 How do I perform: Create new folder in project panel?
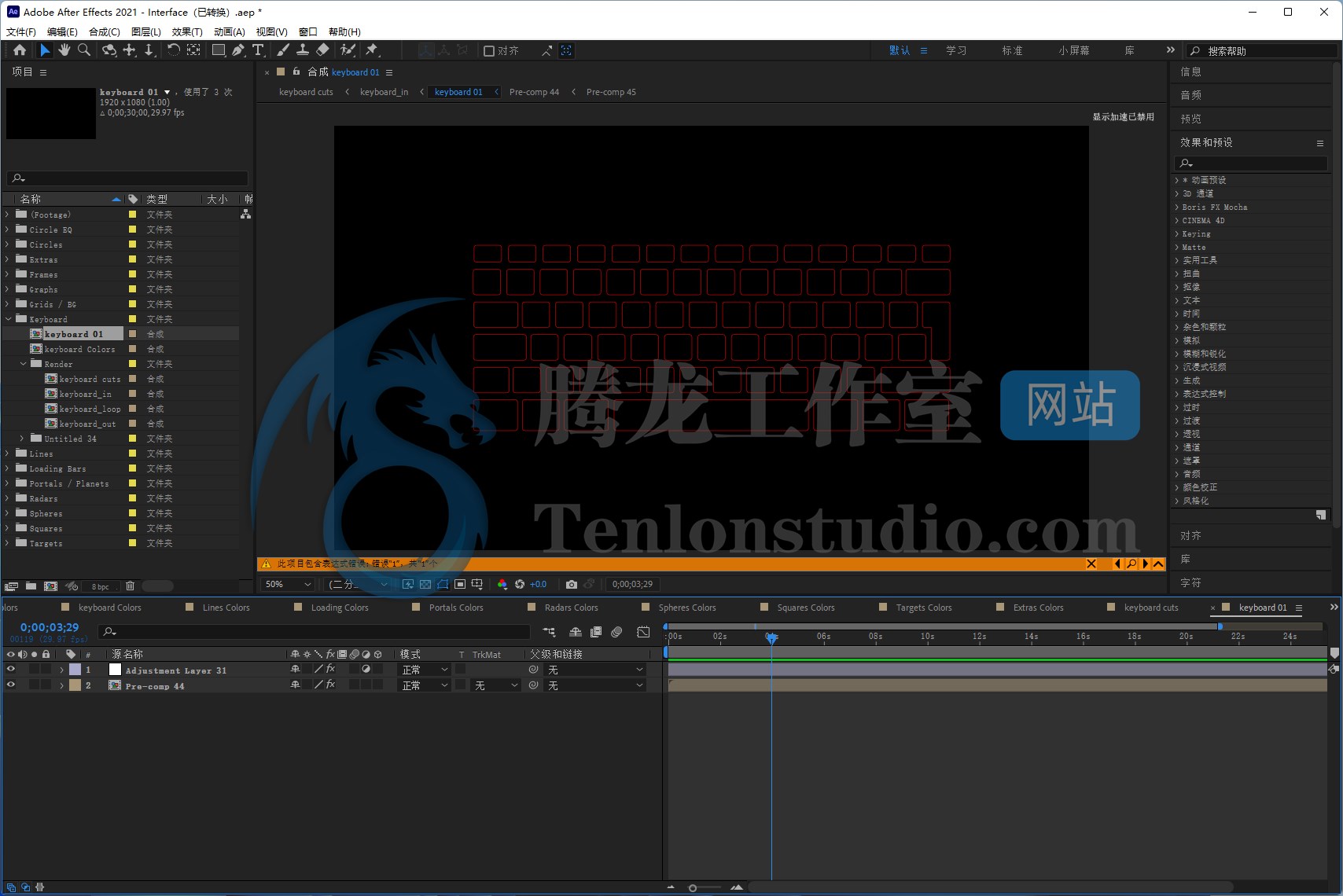click(31, 586)
